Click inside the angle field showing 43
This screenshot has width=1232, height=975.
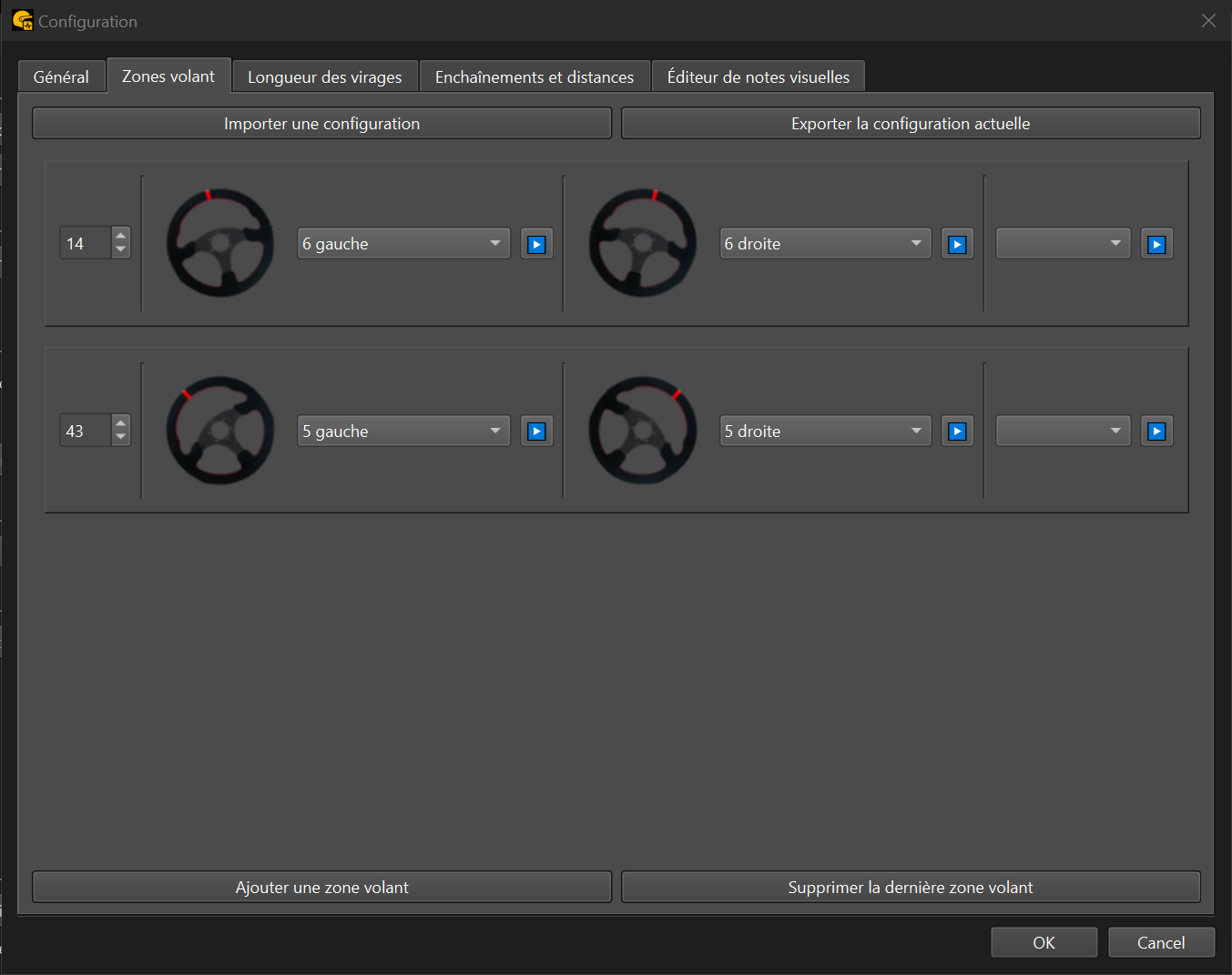pos(86,432)
